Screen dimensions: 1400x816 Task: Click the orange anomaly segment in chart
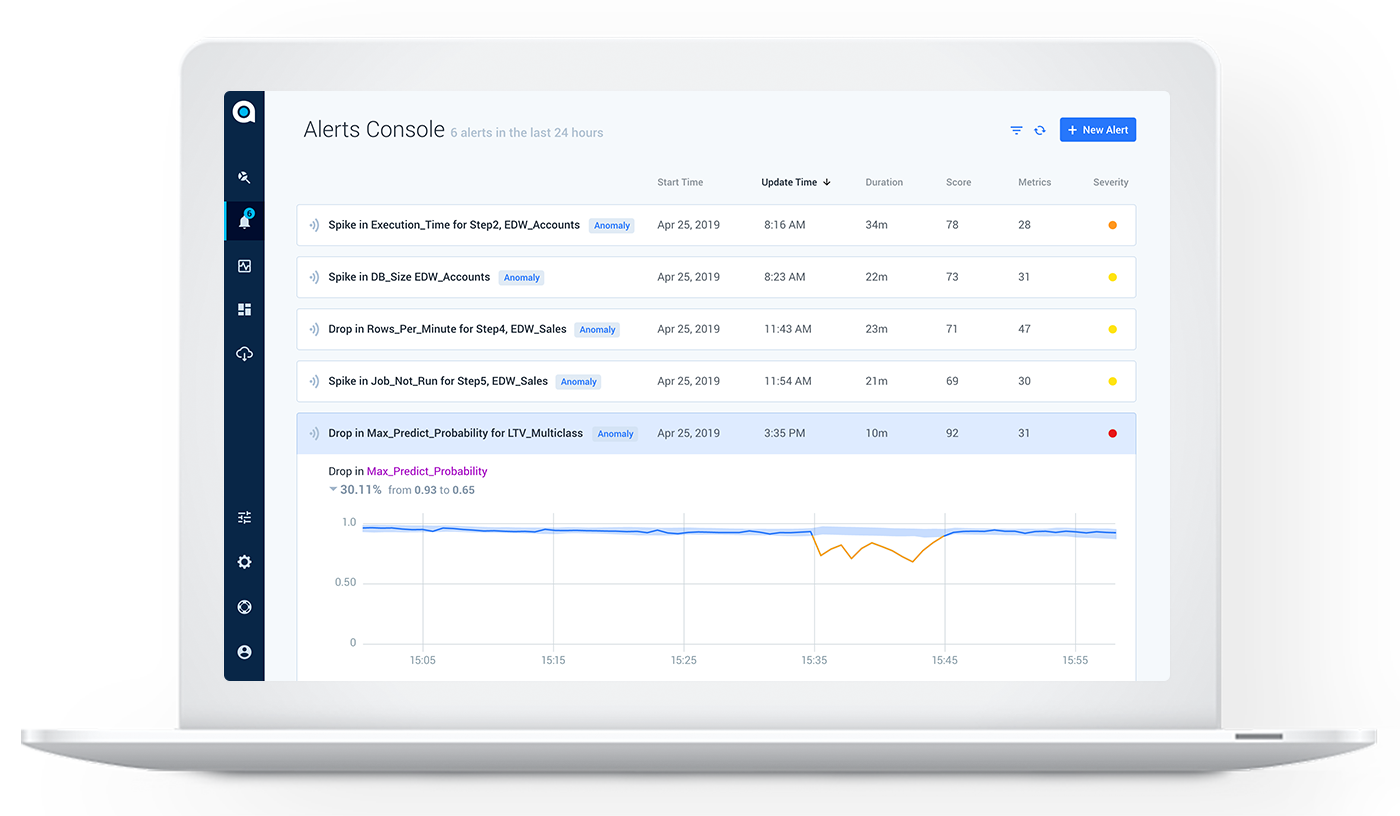pos(880,548)
